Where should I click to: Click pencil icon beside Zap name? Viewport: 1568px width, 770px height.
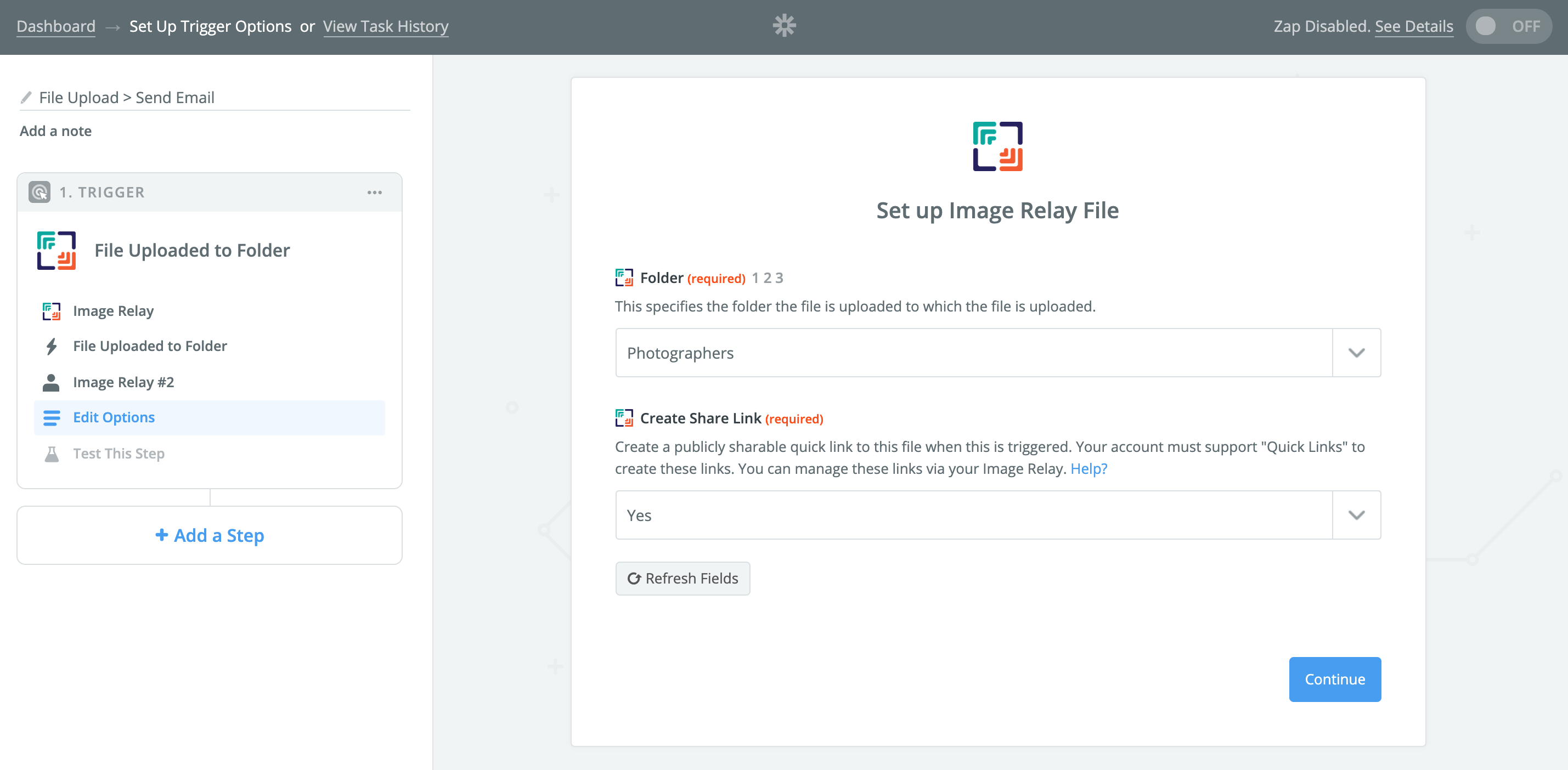(x=26, y=98)
